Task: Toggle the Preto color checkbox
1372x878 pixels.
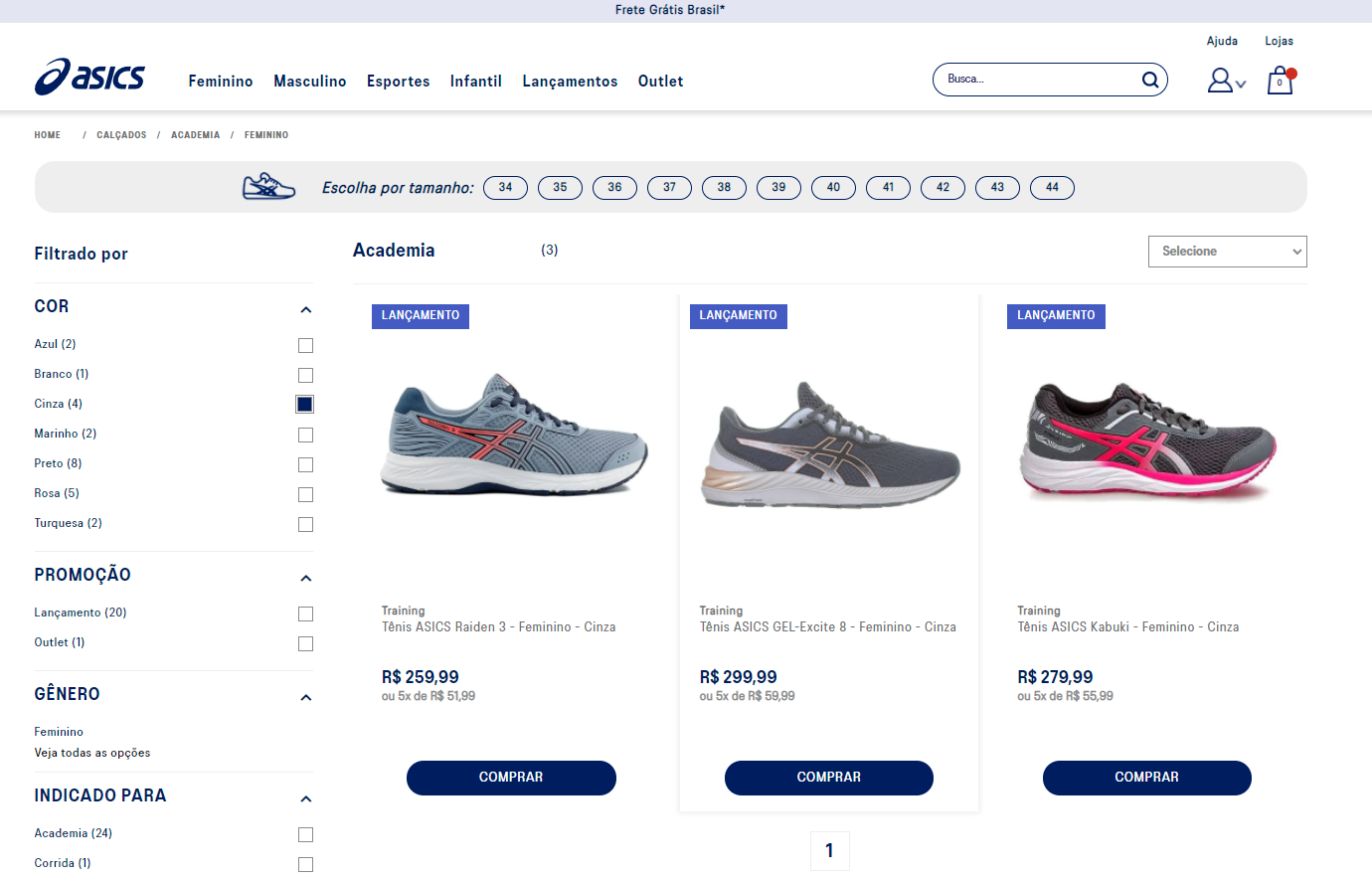Action: pos(305,464)
